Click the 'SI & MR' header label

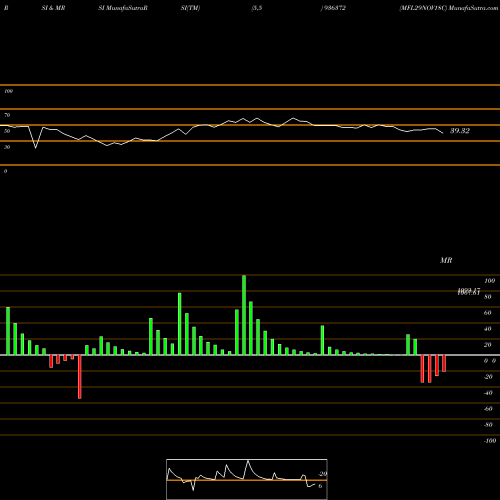point(53,8)
